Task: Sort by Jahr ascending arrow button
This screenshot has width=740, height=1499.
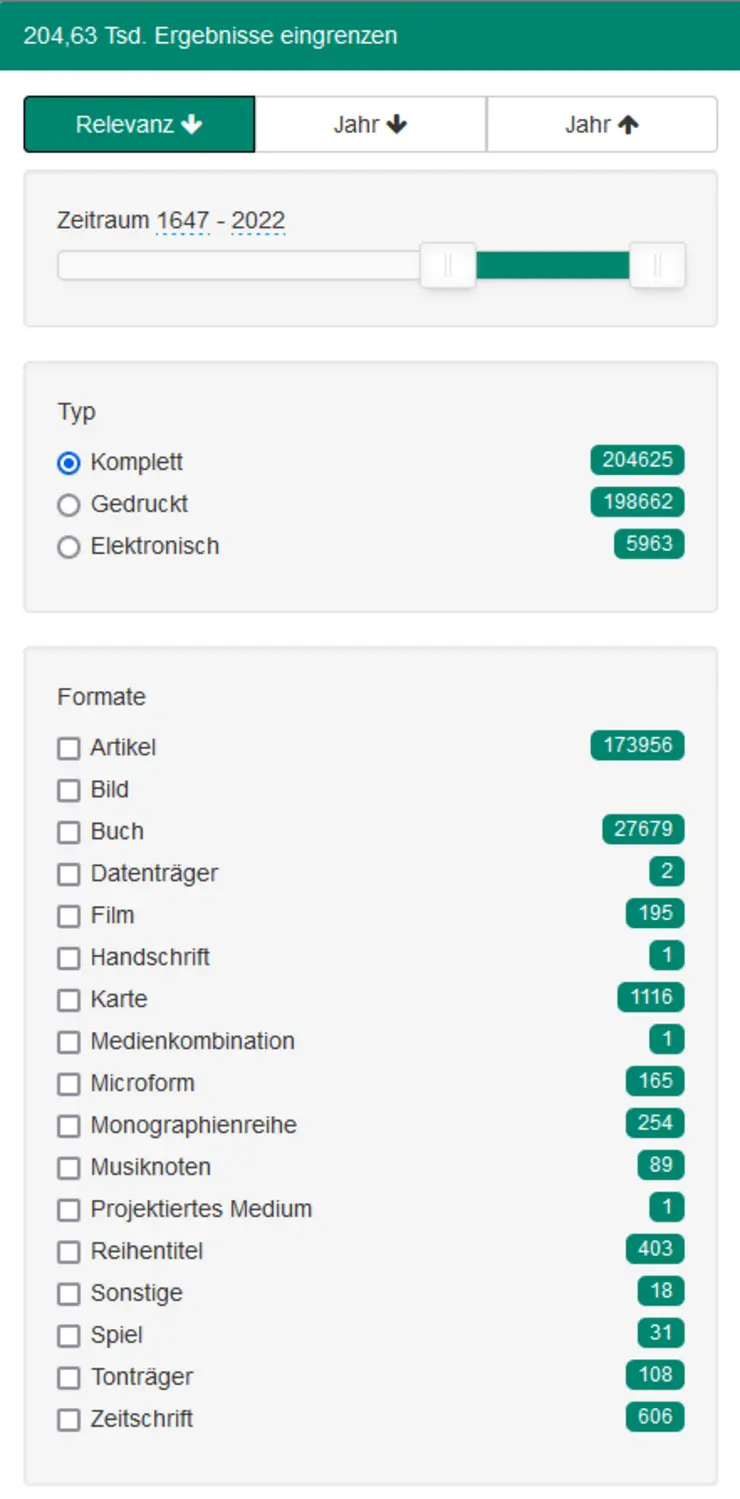Action: click(x=601, y=125)
